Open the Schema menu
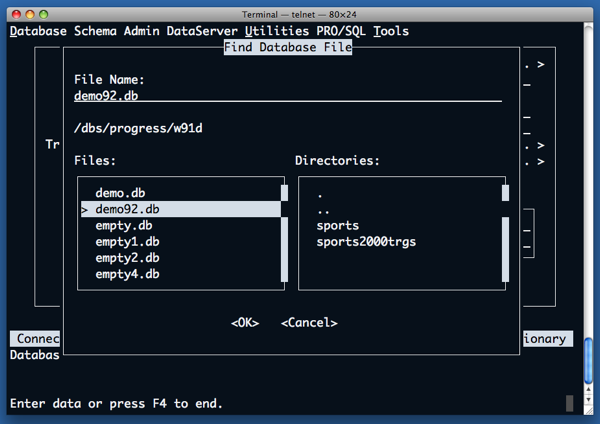 (95, 31)
